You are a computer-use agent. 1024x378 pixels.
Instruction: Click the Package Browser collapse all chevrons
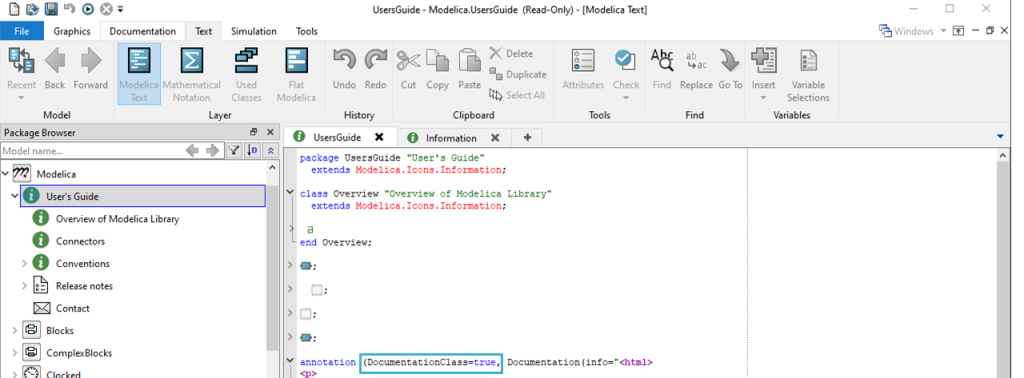click(270, 151)
